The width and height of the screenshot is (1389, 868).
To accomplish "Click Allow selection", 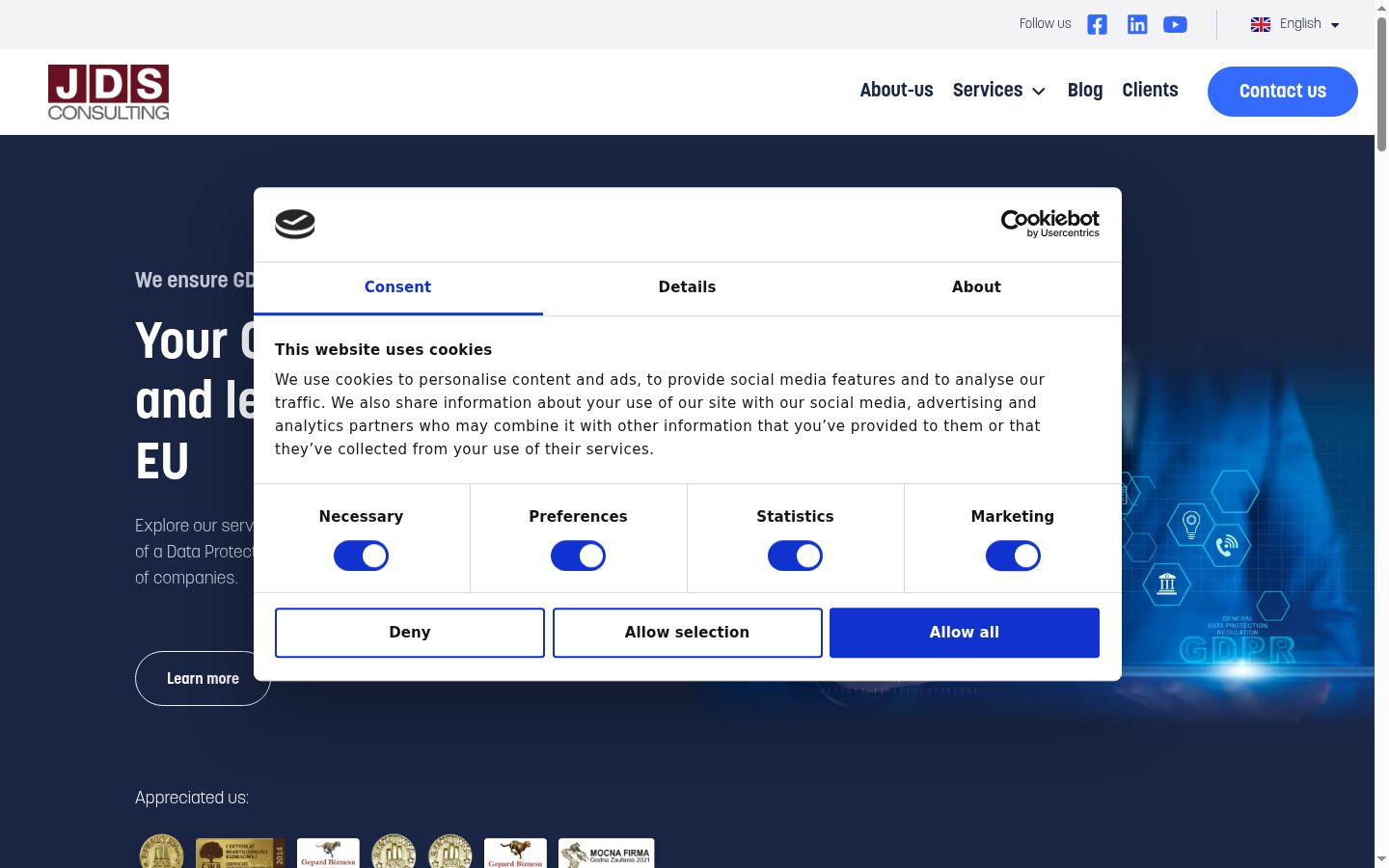I will tap(688, 633).
